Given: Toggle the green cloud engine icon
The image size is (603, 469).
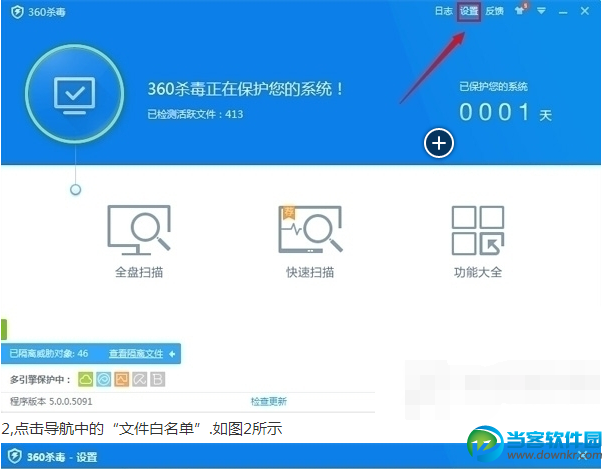Looking at the screenshot, I should (85, 379).
